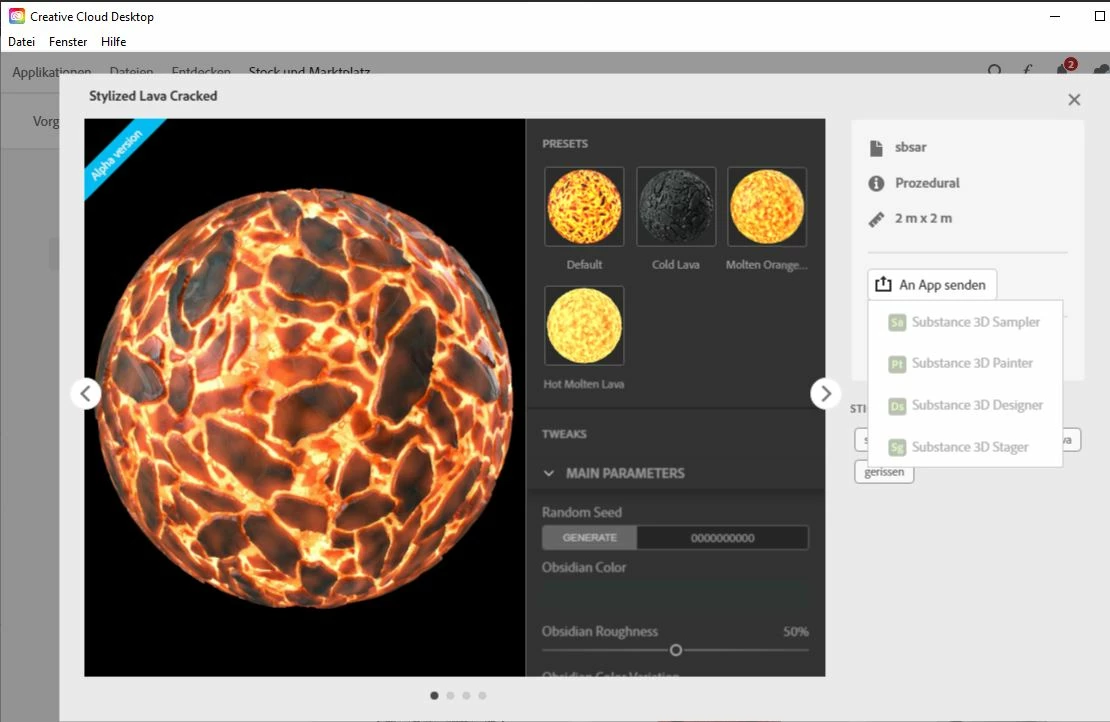Open the Fenster menu

pos(68,42)
